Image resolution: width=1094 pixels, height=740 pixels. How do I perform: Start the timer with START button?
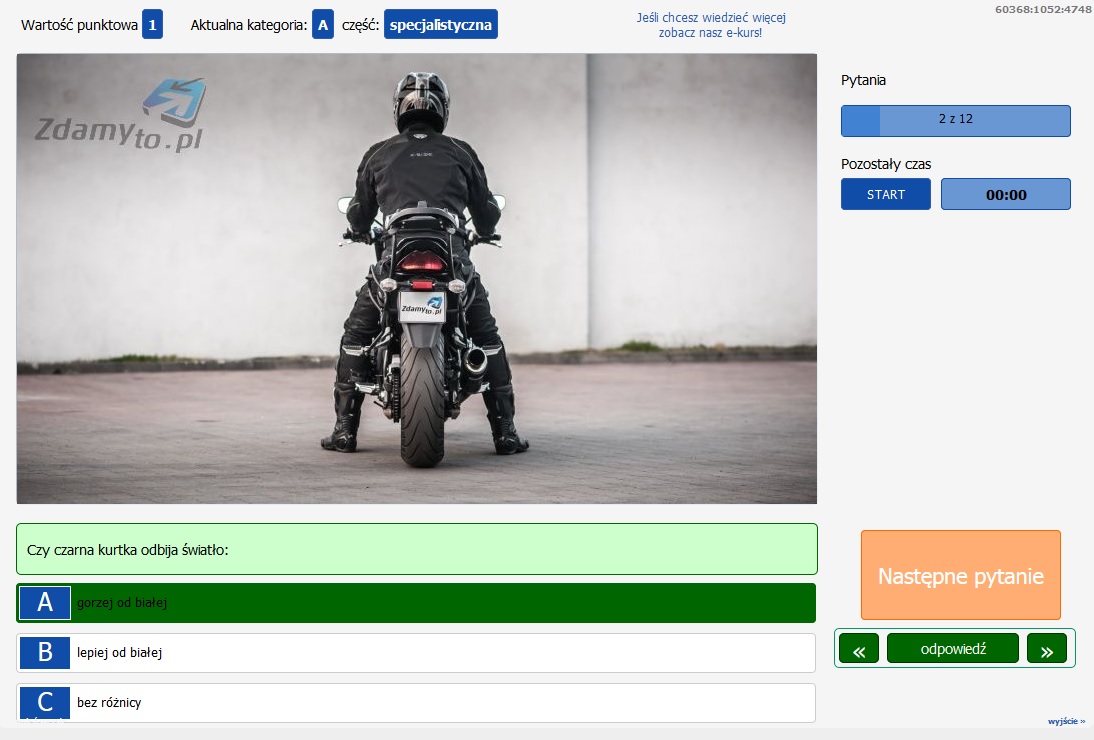886,195
